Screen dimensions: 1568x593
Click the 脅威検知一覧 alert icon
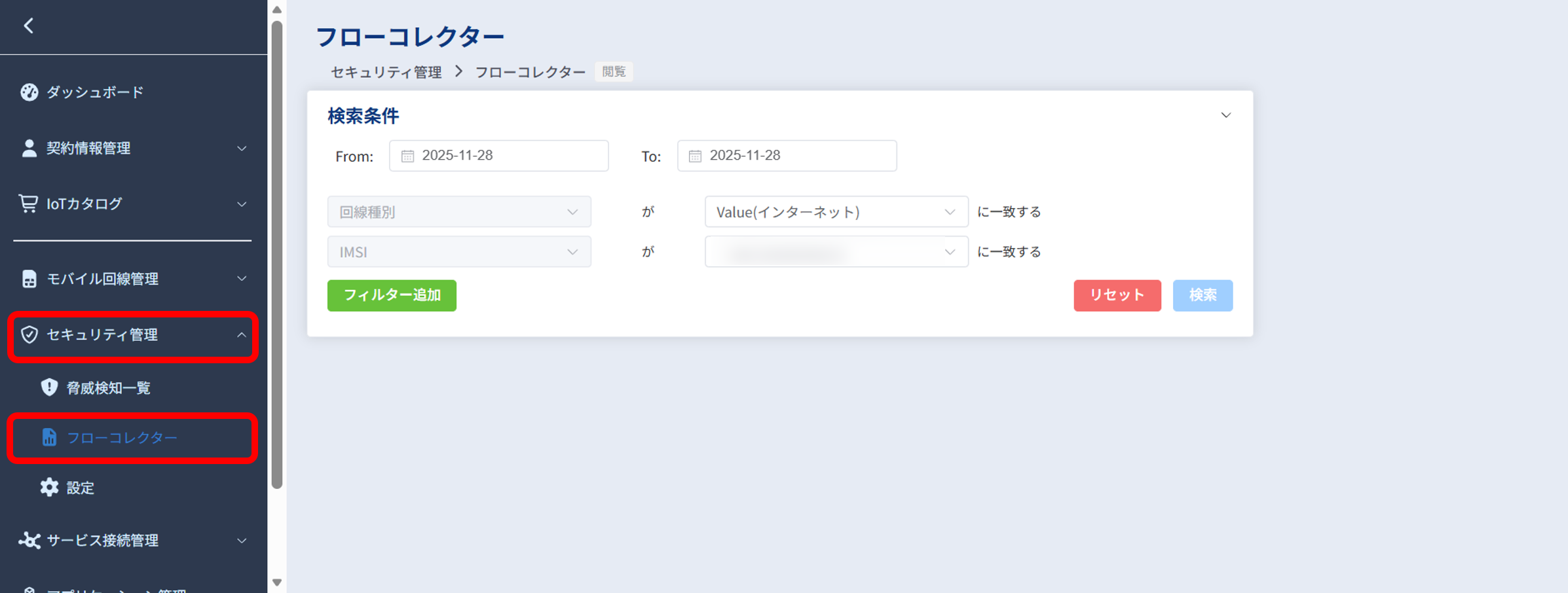(50, 387)
